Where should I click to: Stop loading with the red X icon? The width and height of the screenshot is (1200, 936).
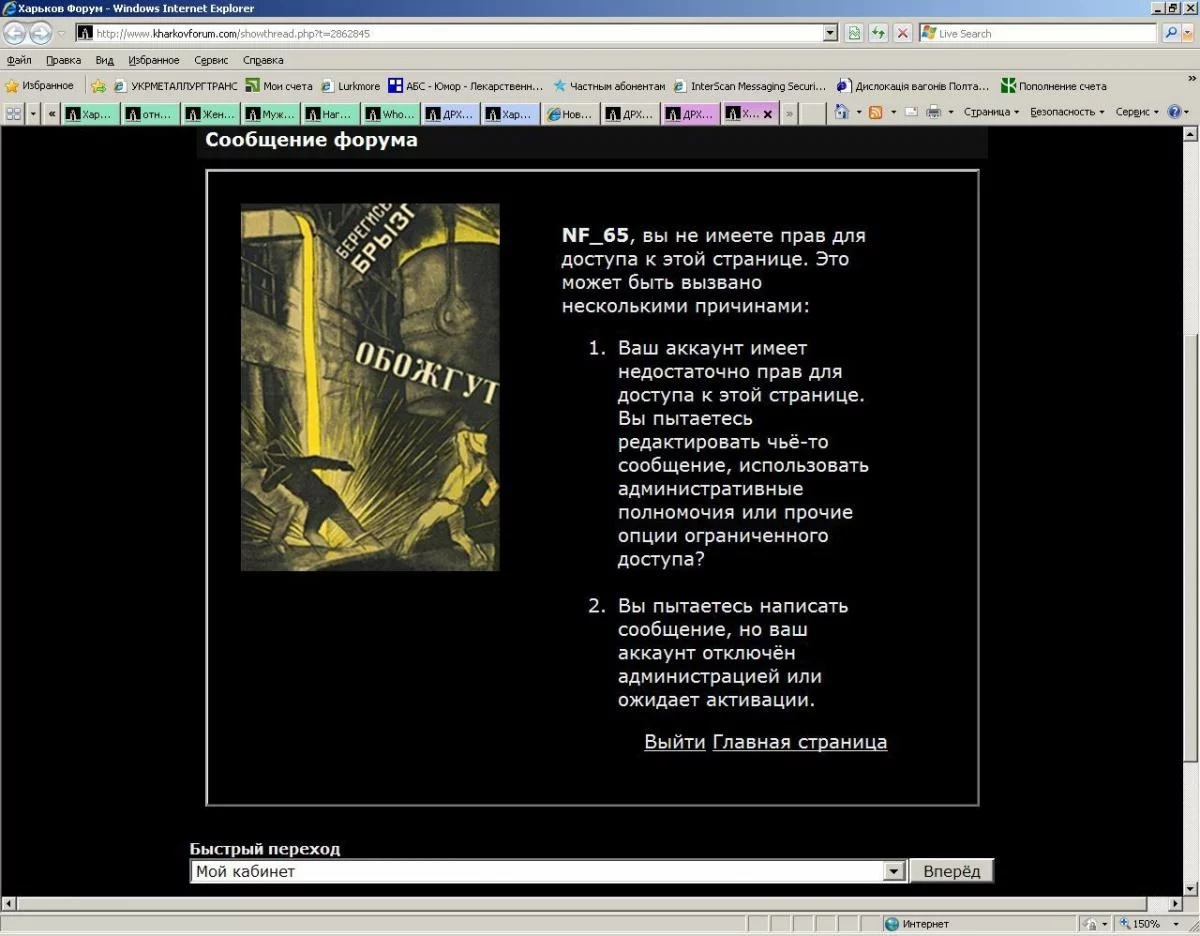point(903,33)
